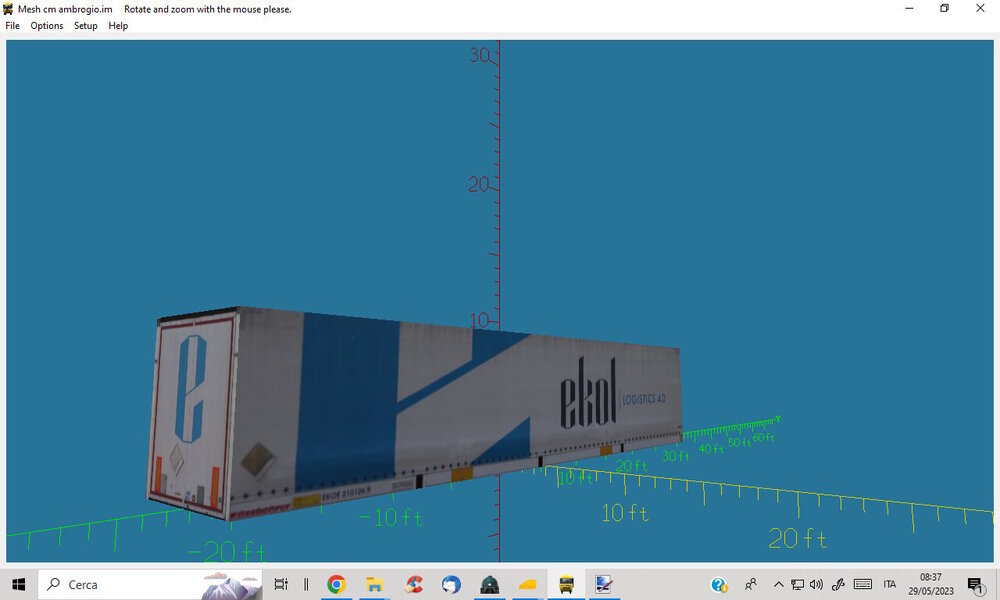Click the help question-mark tray icon
Image resolution: width=1000 pixels, height=600 pixels.
(719, 584)
